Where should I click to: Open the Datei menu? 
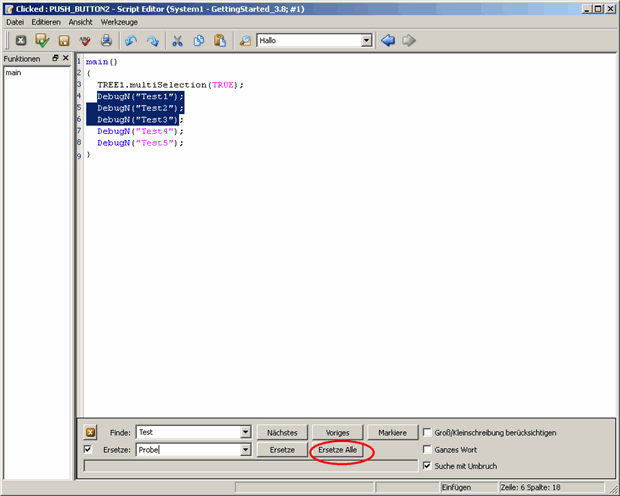click(x=15, y=22)
